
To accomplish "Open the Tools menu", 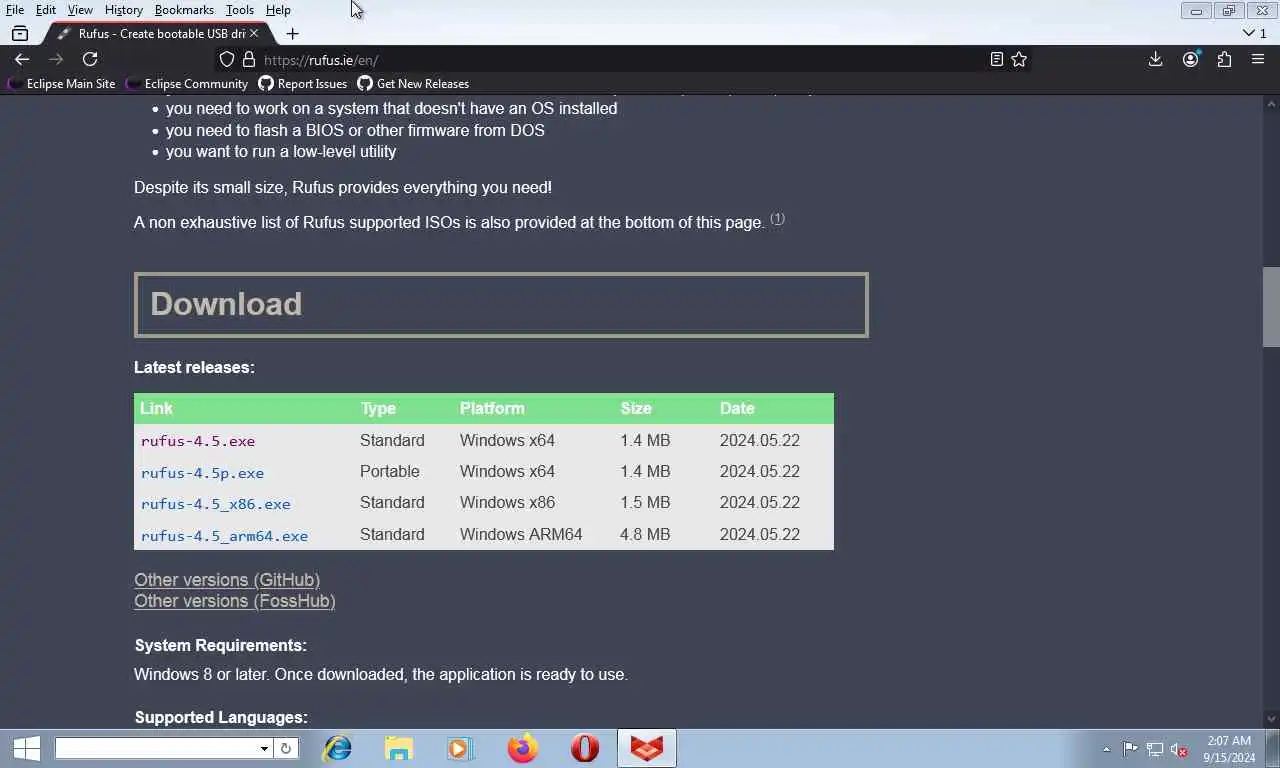I will (239, 10).
